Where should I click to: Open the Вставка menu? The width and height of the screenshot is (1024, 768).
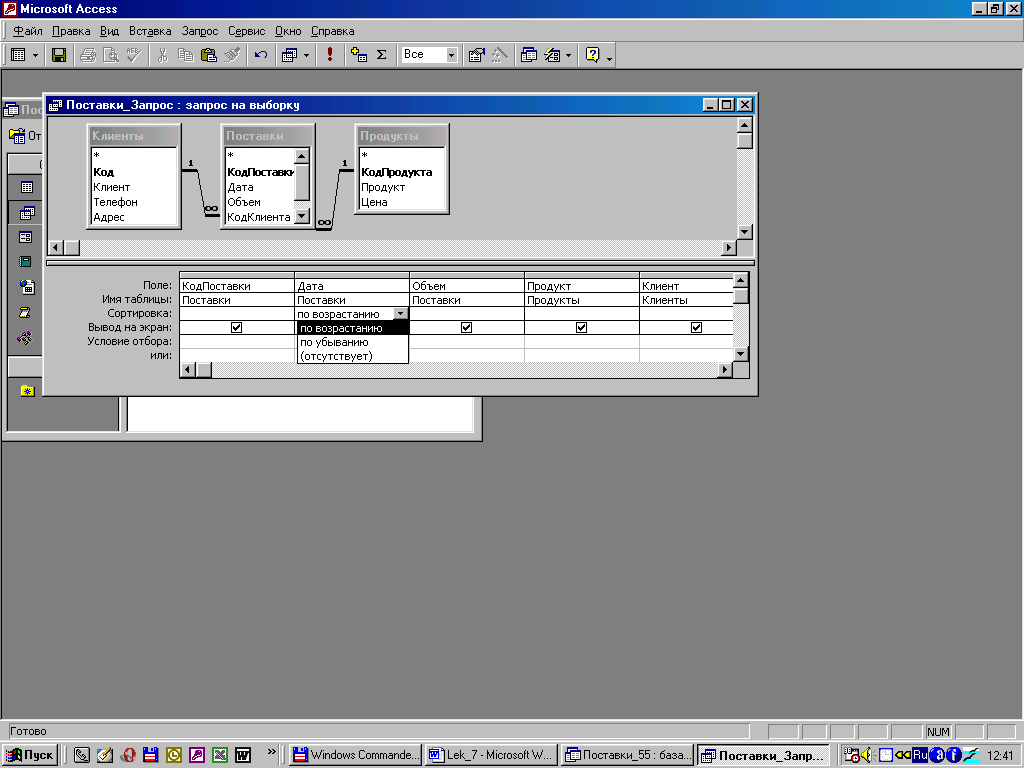150,31
